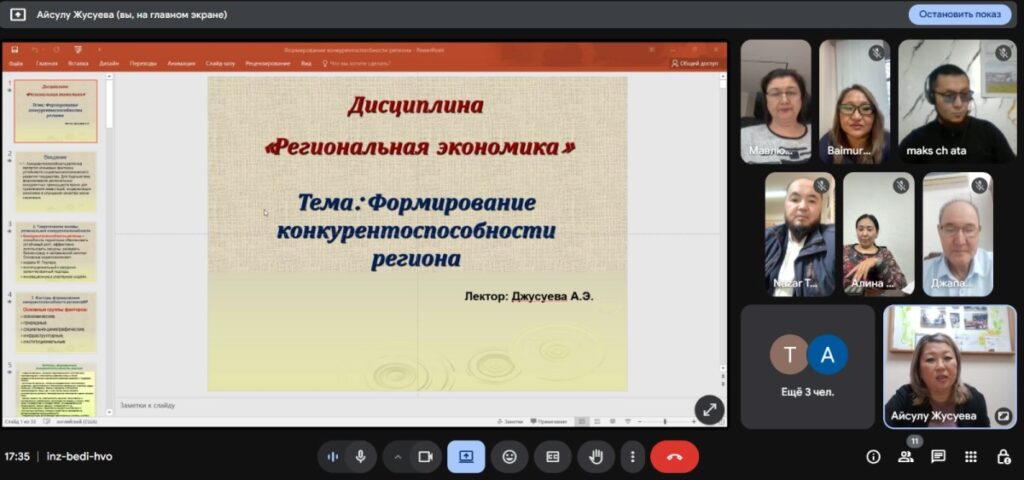Open more options three-dot menu
1024x480 pixels.
632,457
